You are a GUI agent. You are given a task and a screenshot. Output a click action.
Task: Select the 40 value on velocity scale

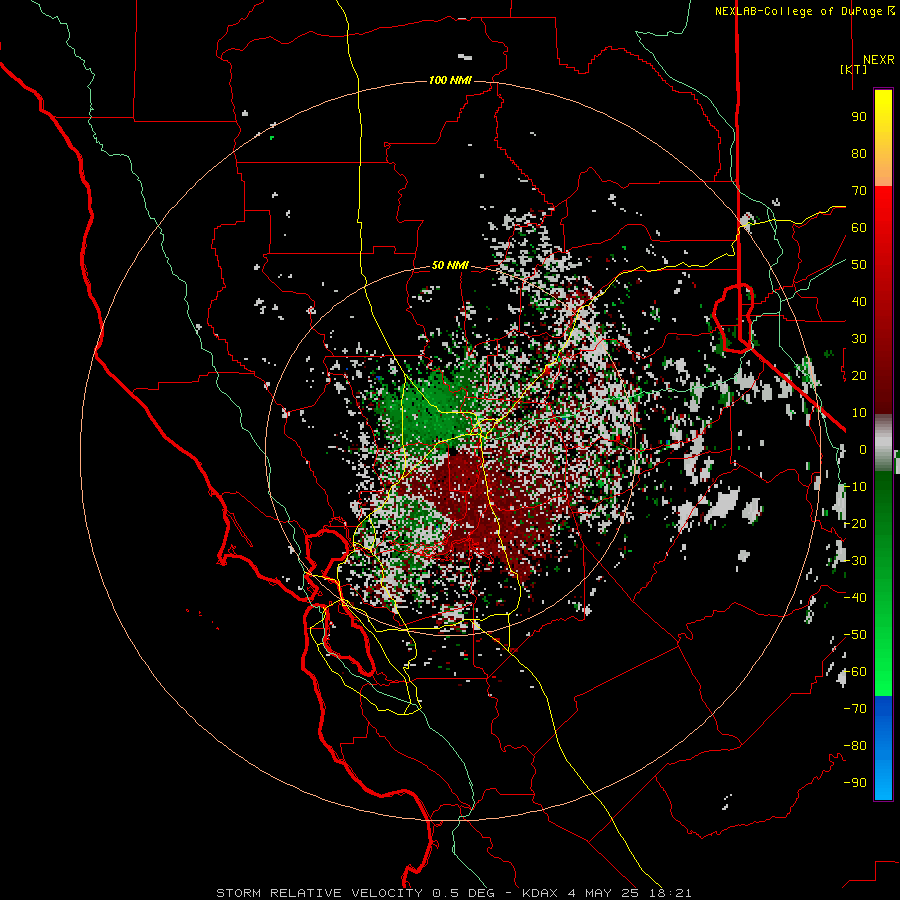pyautogui.click(x=859, y=301)
